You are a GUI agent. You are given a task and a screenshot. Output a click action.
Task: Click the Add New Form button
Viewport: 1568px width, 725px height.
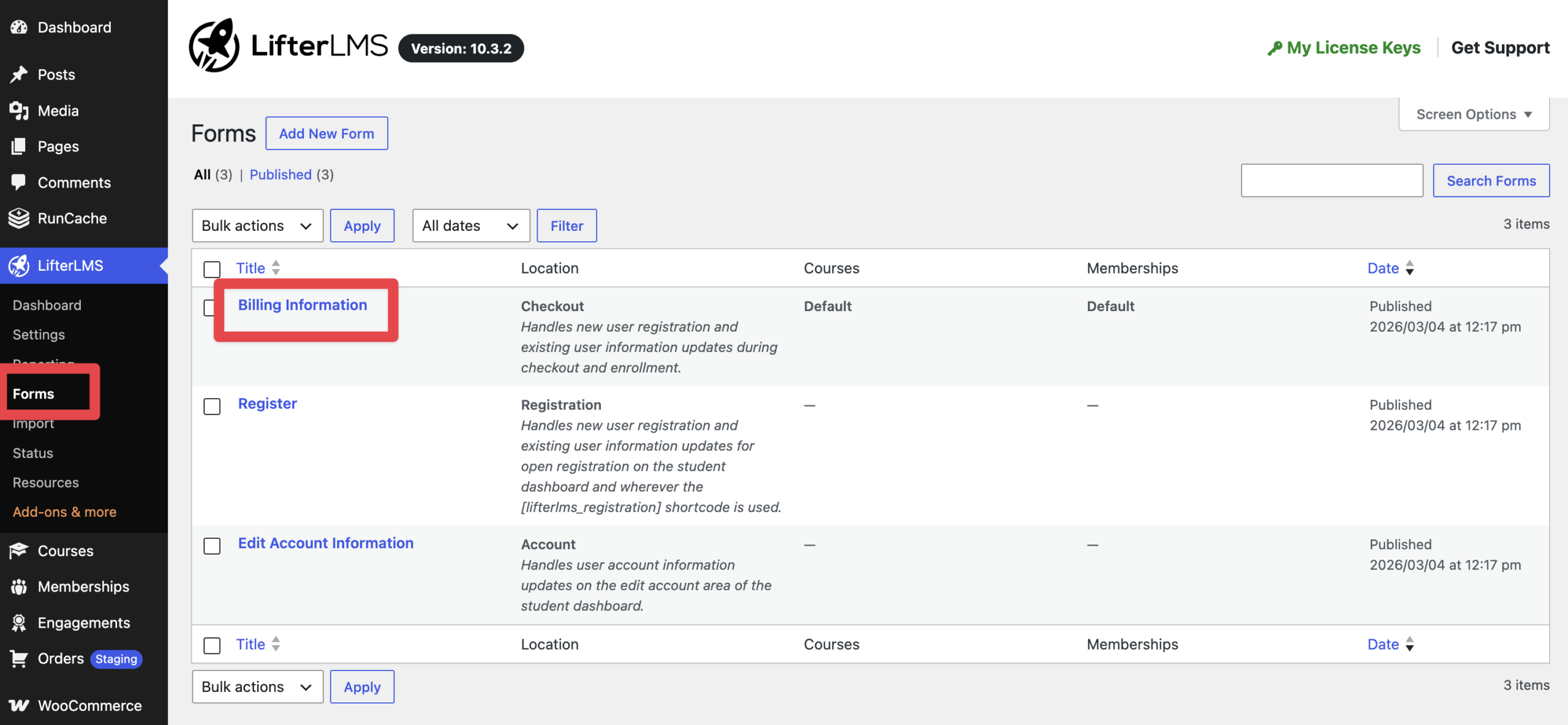tap(326, 133)
